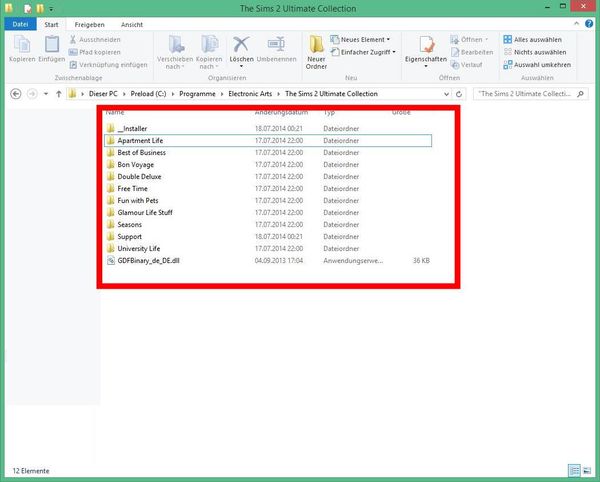Select the __Installer folder
This screenshot has height=482, width=600.
[x=268, y=129]
